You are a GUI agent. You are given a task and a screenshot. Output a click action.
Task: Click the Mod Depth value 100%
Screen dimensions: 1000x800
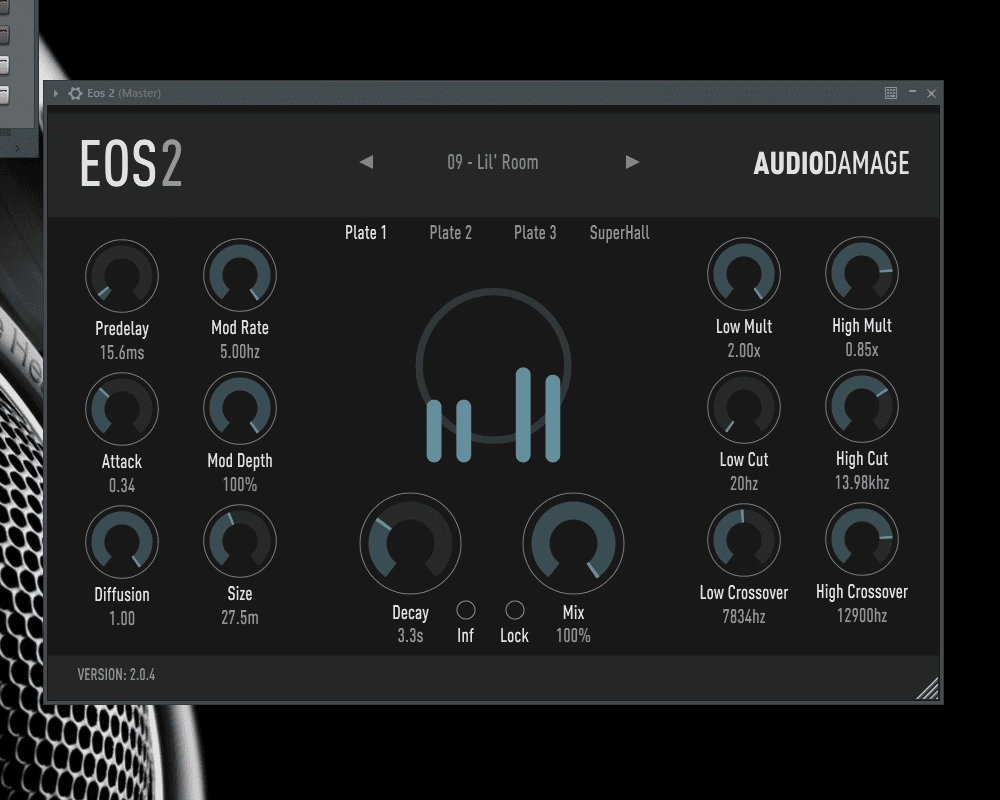[240, 485]
